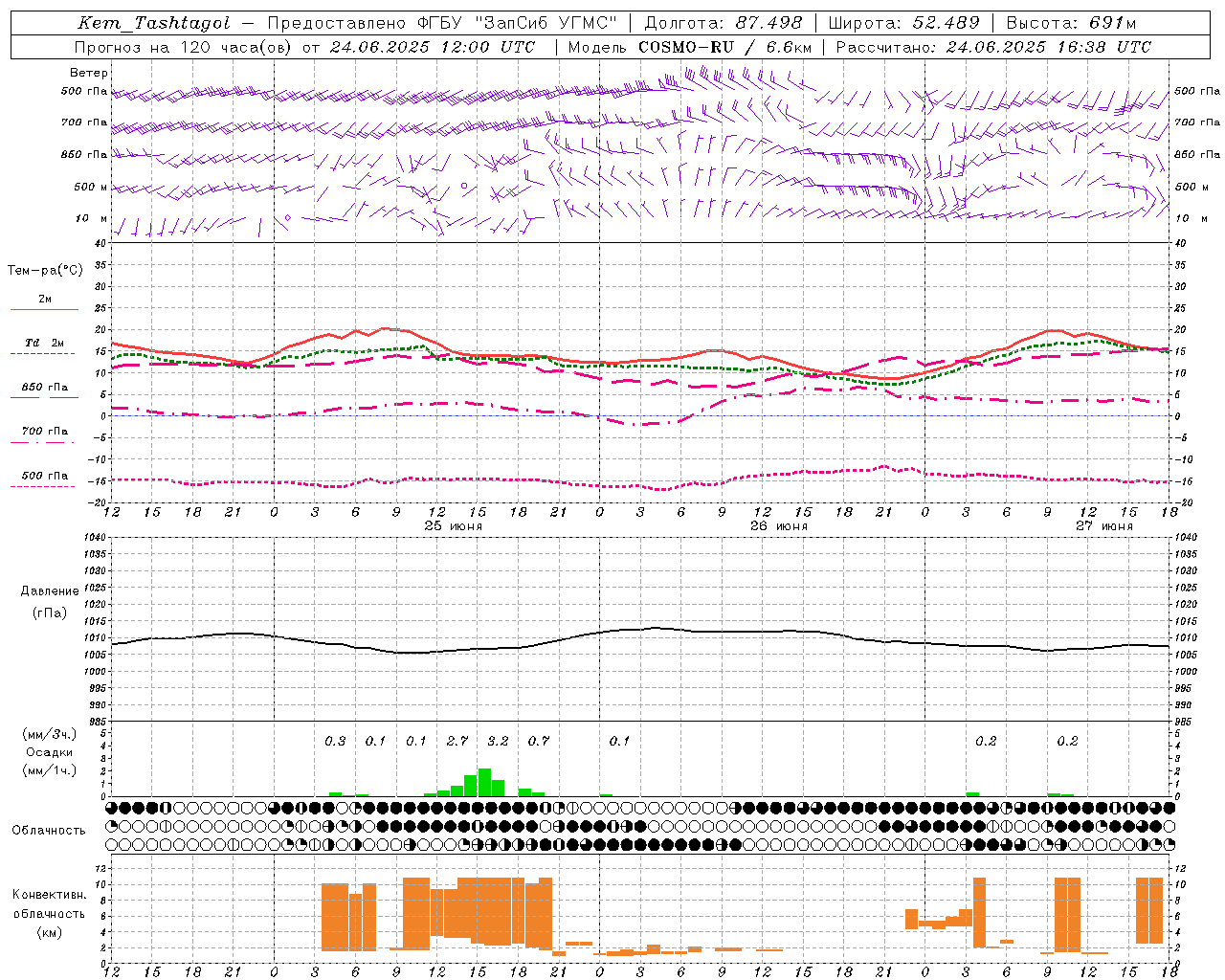Click the 'Давление' pressure chart label
1225x980 pixels.
tap(50, 591)
